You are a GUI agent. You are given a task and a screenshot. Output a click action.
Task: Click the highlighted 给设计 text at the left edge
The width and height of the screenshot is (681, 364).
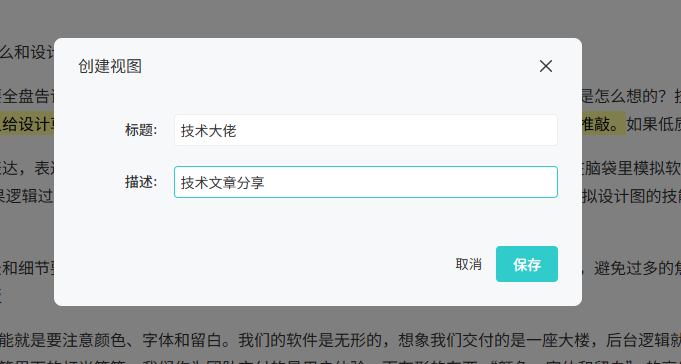pyautogui.click(x=27, y=124)
